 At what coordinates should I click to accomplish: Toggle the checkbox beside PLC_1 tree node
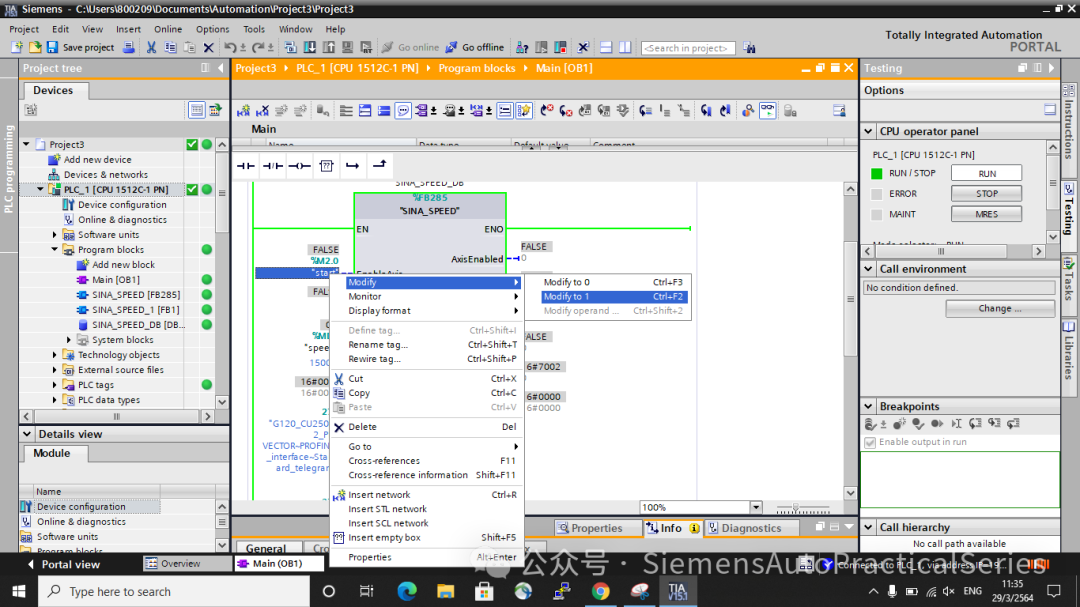point(192,189)
